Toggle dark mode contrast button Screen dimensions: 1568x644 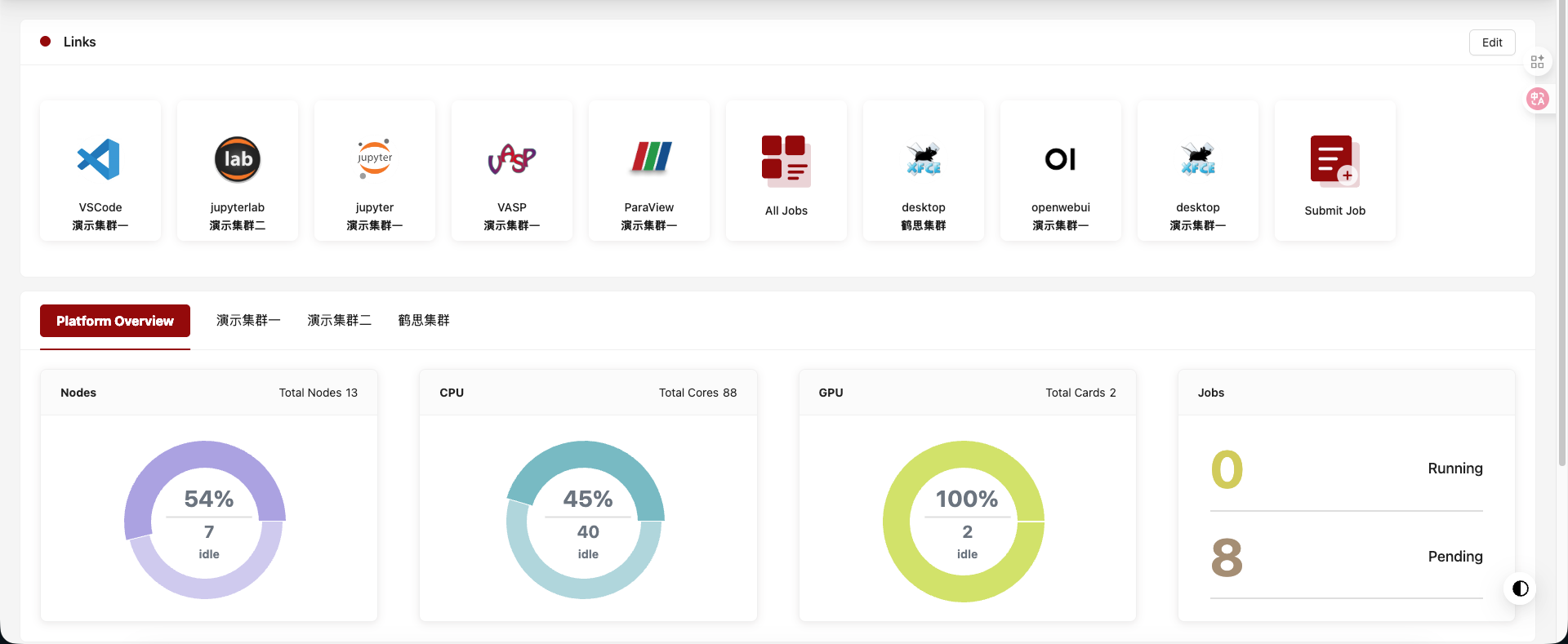1520,588
